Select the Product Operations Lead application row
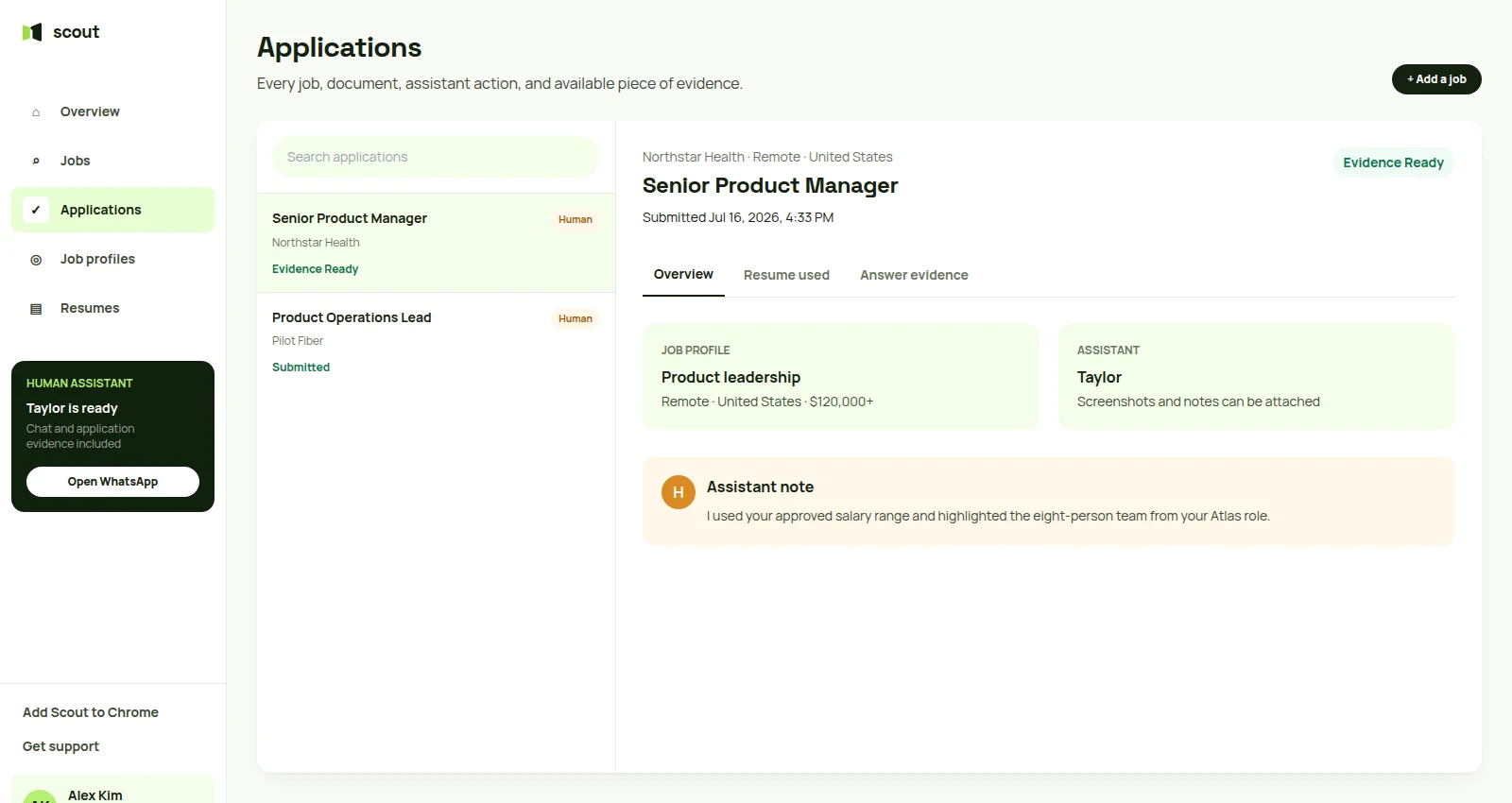Screen dimensions: 1512x803 click(436, 342)
